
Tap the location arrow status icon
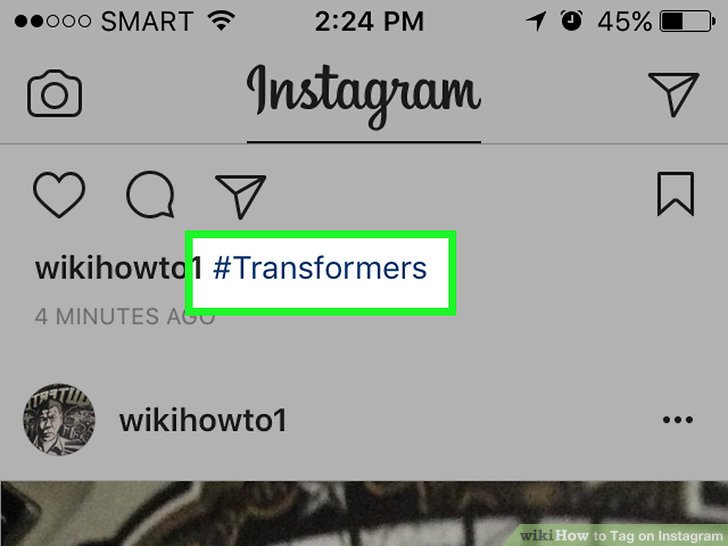[x=536, y=21]
